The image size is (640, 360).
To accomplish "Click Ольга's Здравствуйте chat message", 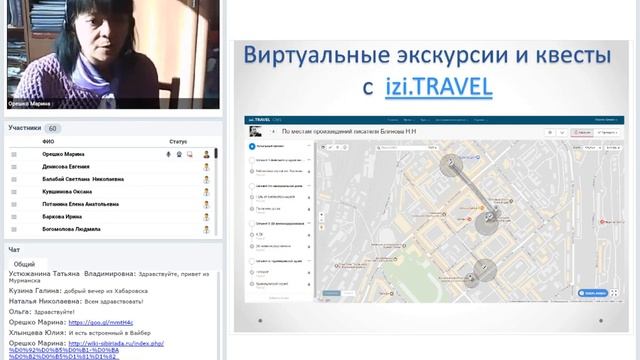I will point(42,312).
